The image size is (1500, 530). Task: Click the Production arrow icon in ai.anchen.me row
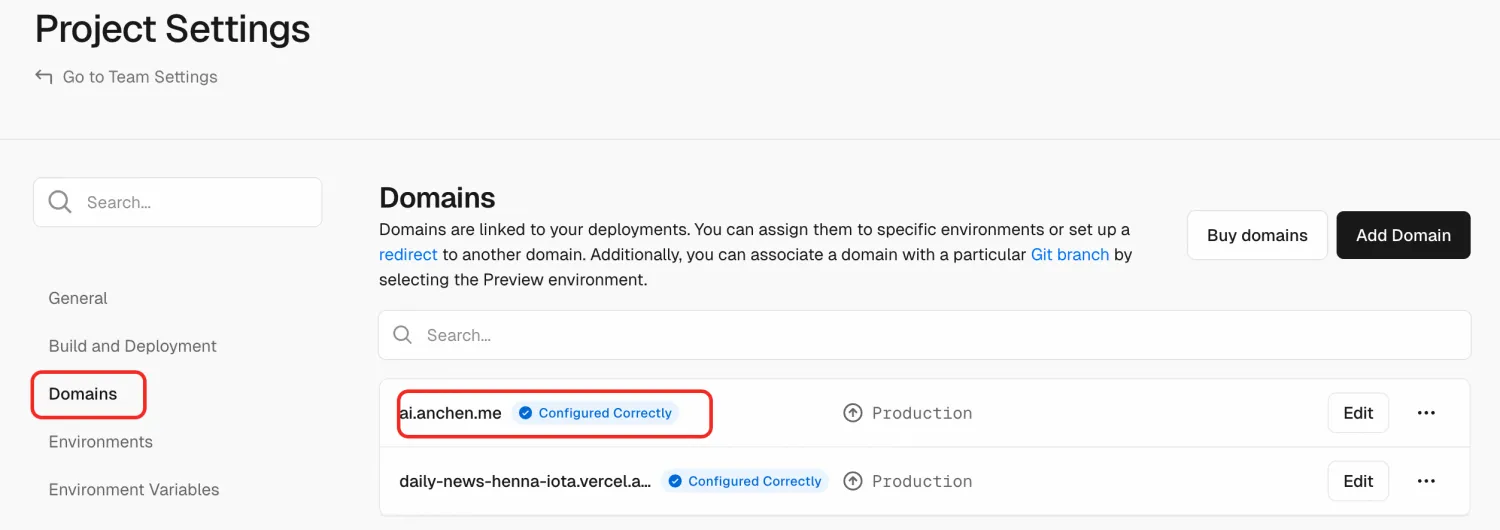853,413
